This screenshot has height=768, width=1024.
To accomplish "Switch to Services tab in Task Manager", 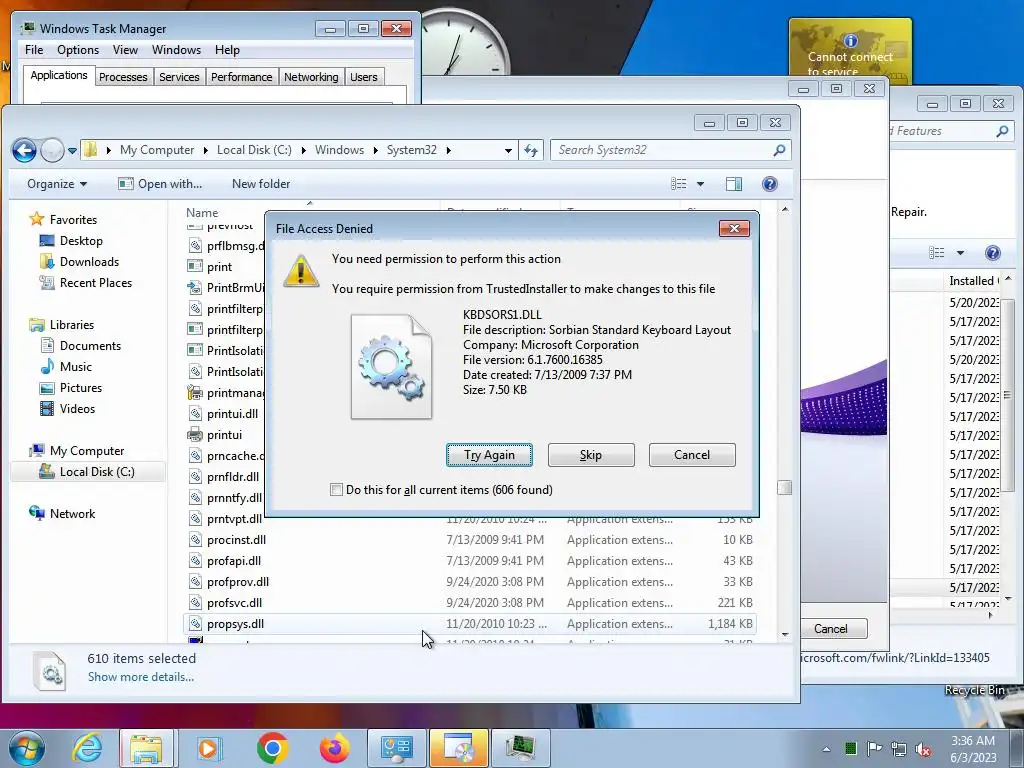I will pos(179,77).
